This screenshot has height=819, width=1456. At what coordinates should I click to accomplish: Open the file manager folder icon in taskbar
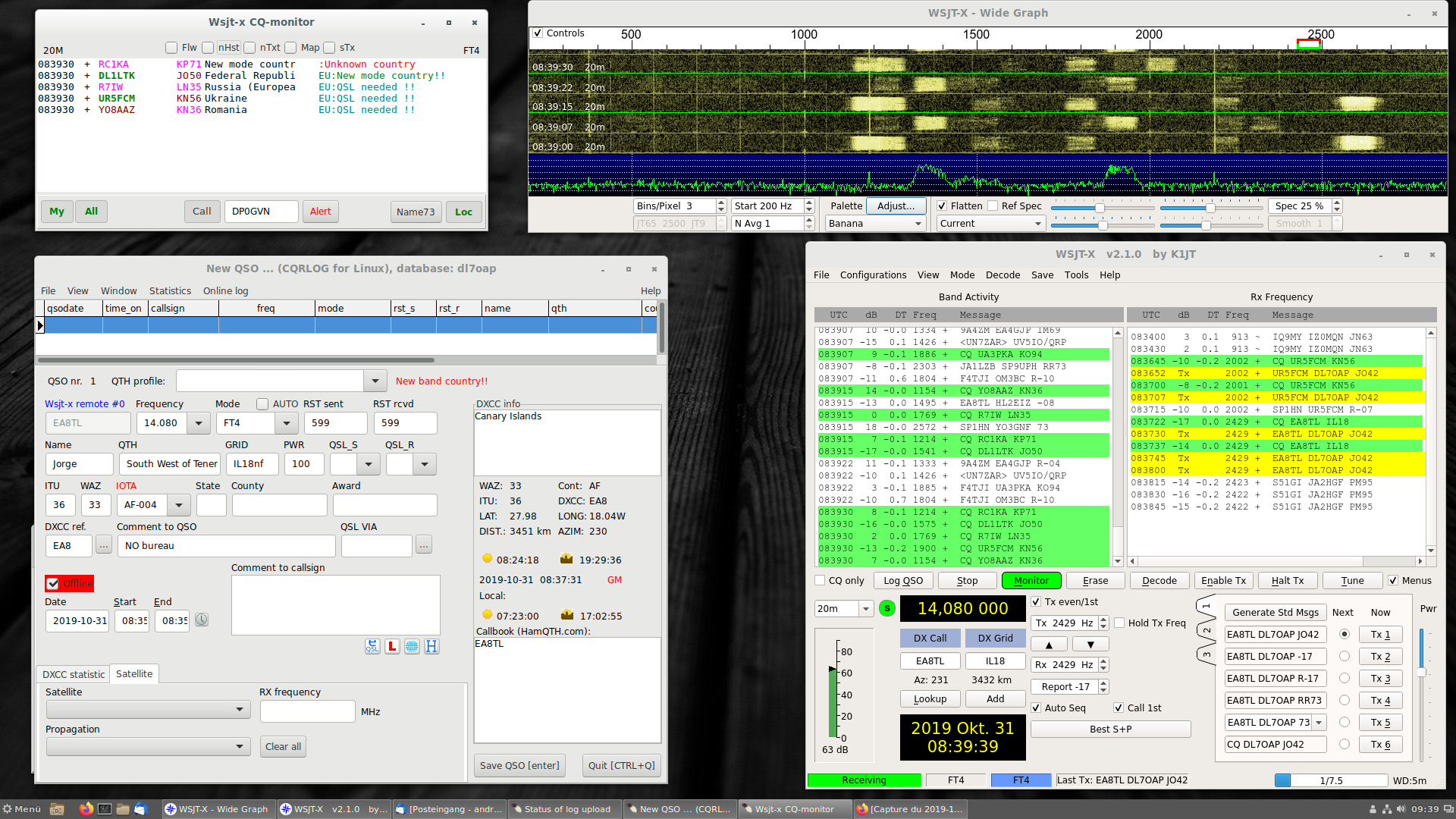[123, 809]
